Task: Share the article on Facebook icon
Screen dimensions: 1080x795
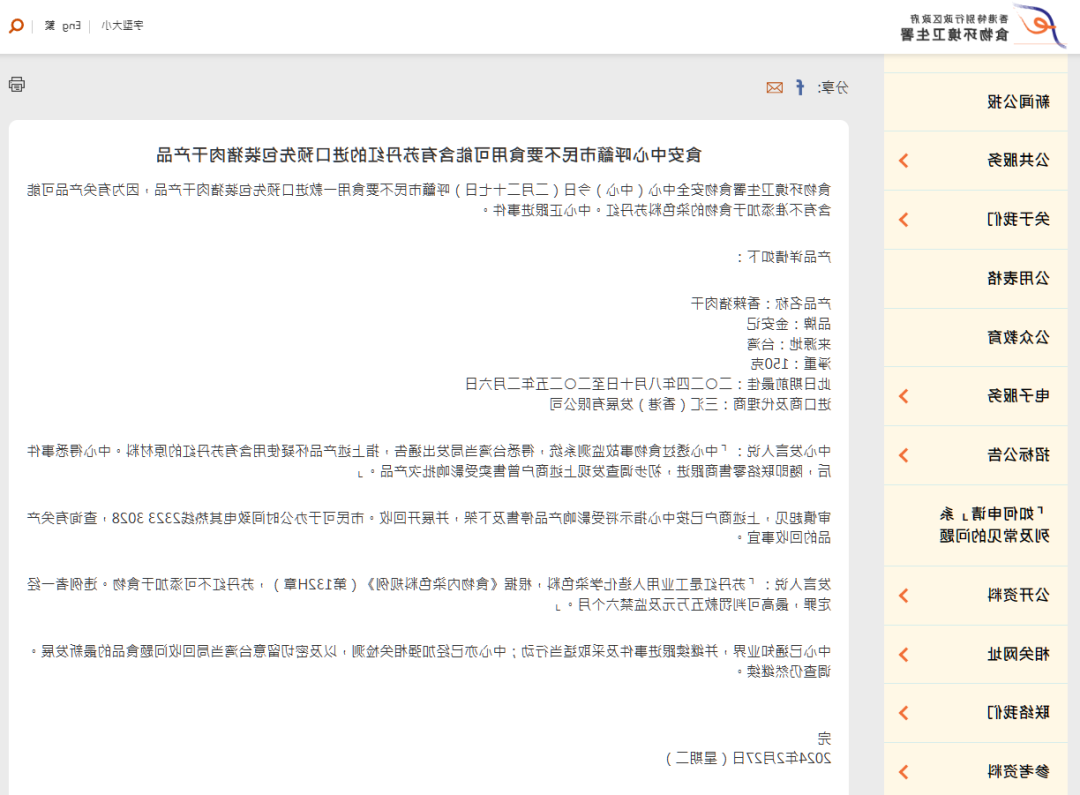Action: click(799, 88)
